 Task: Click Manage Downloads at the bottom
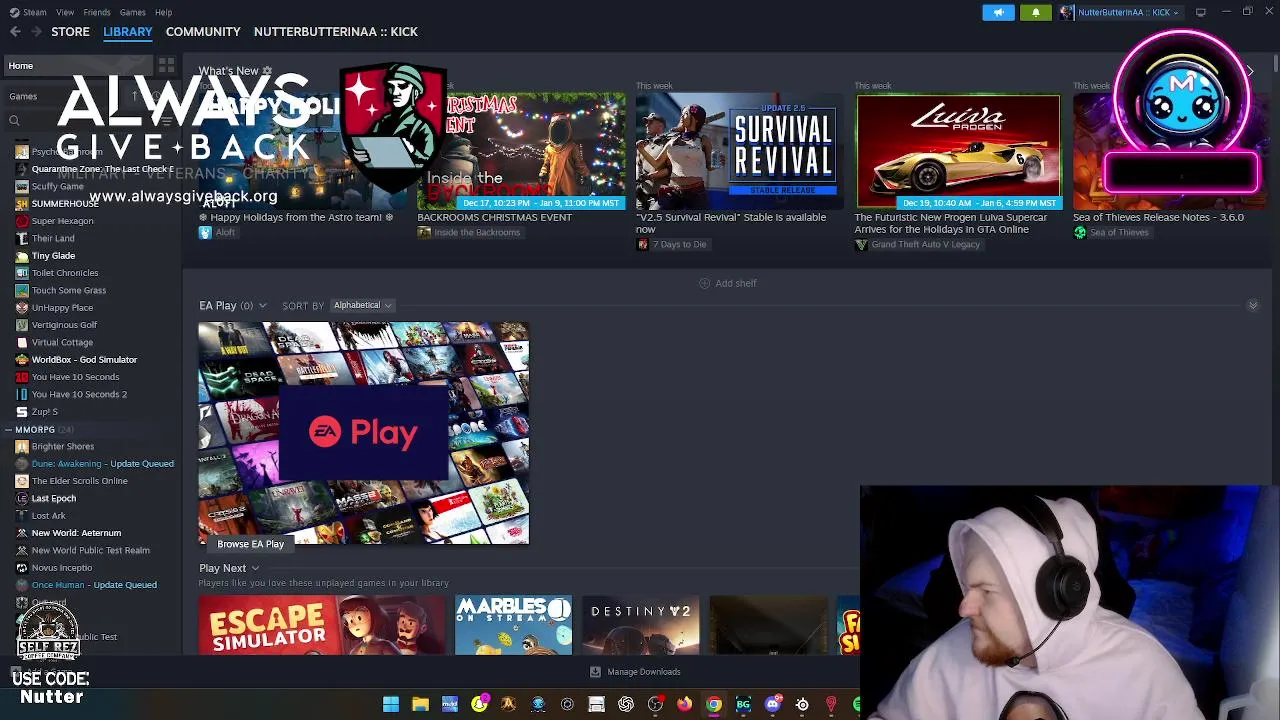(x=635, y=672)
